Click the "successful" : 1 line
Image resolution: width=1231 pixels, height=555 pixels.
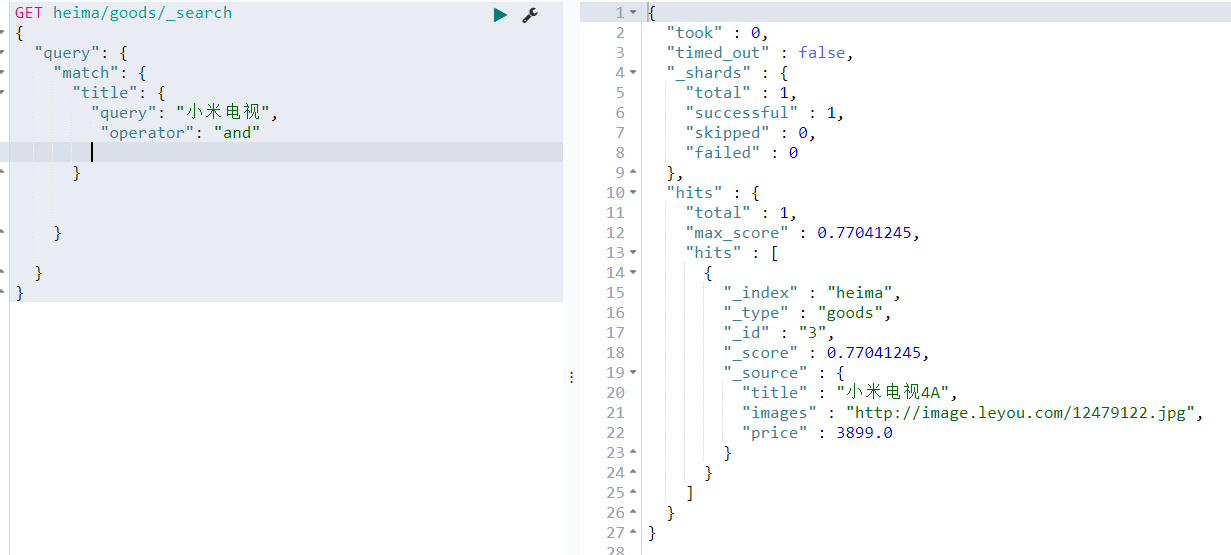765,113
